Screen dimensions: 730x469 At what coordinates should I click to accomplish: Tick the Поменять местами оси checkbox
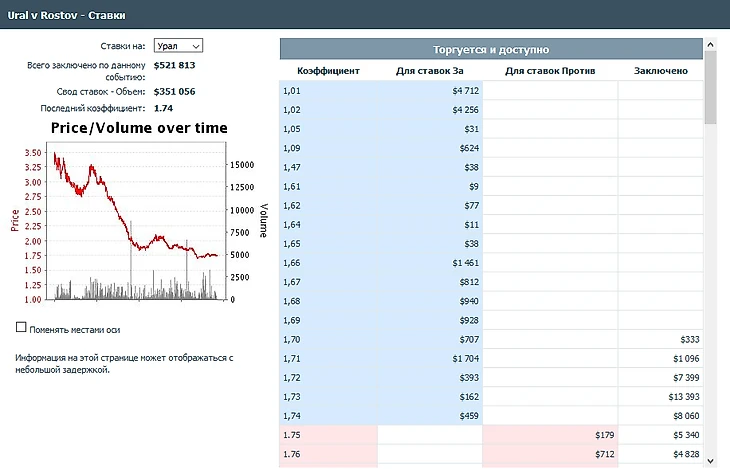coord(22,327)
